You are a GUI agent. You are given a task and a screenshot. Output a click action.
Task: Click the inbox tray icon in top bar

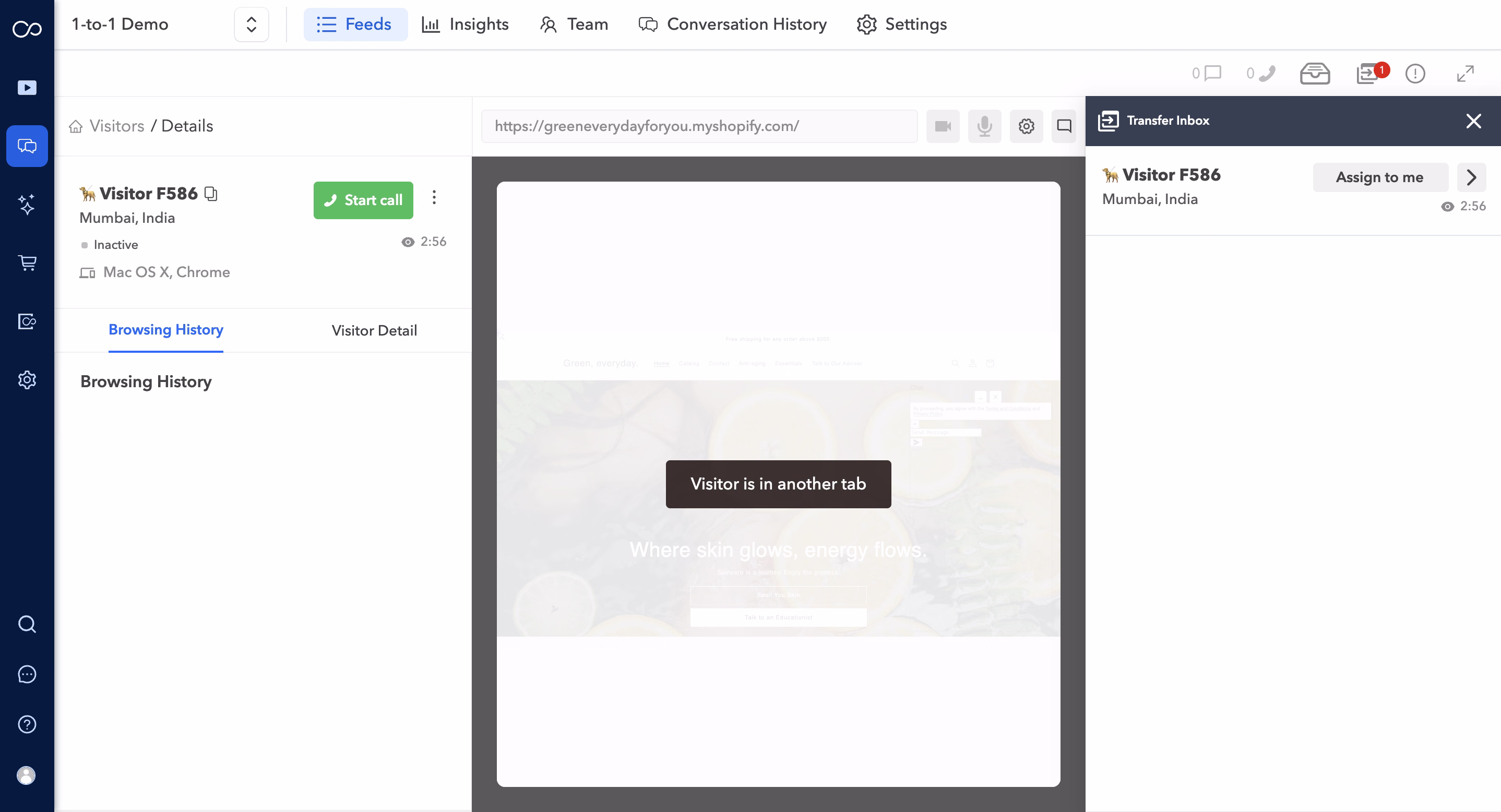pos(1315,74)
